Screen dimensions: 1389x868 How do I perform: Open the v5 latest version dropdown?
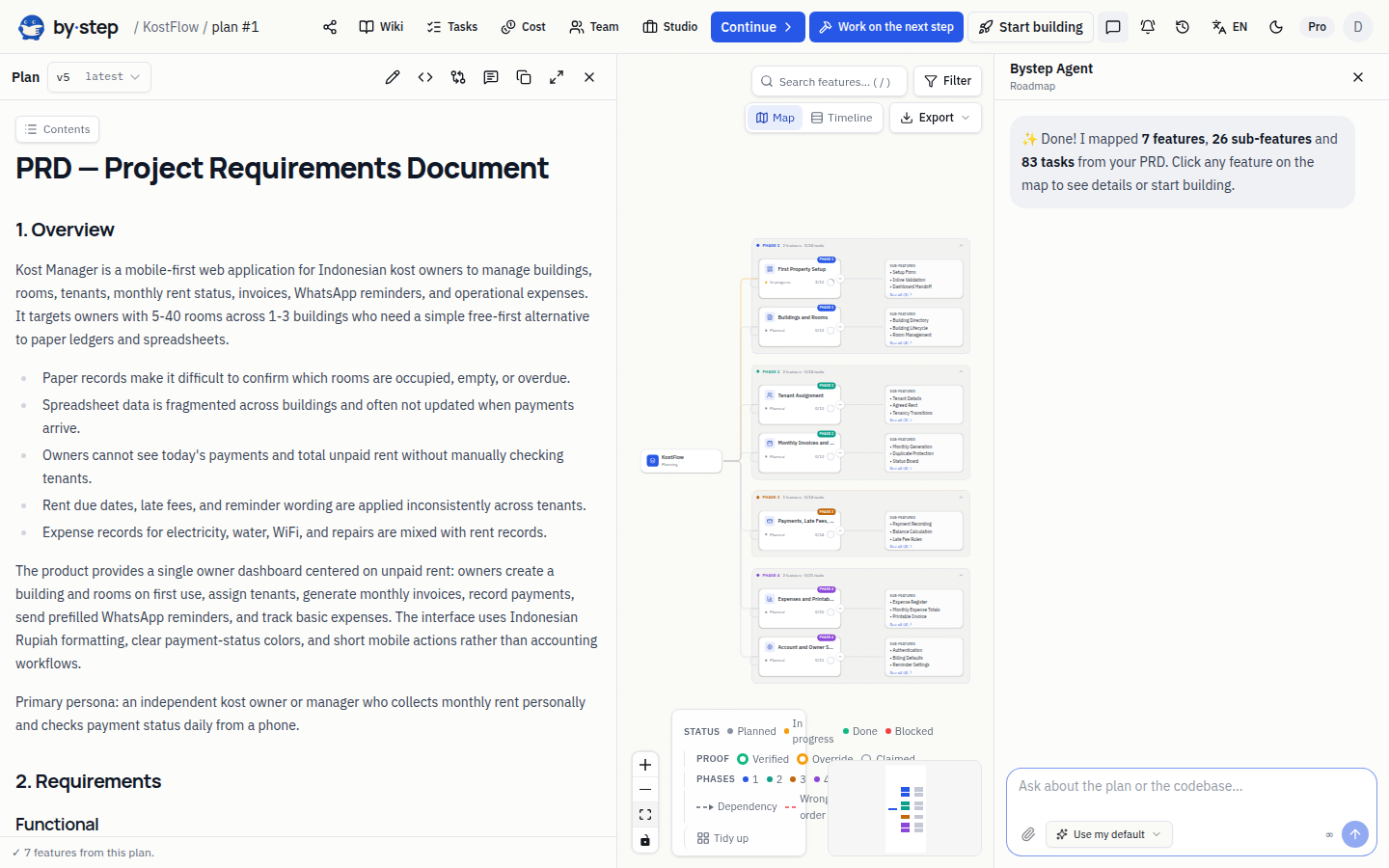[98, 77]
